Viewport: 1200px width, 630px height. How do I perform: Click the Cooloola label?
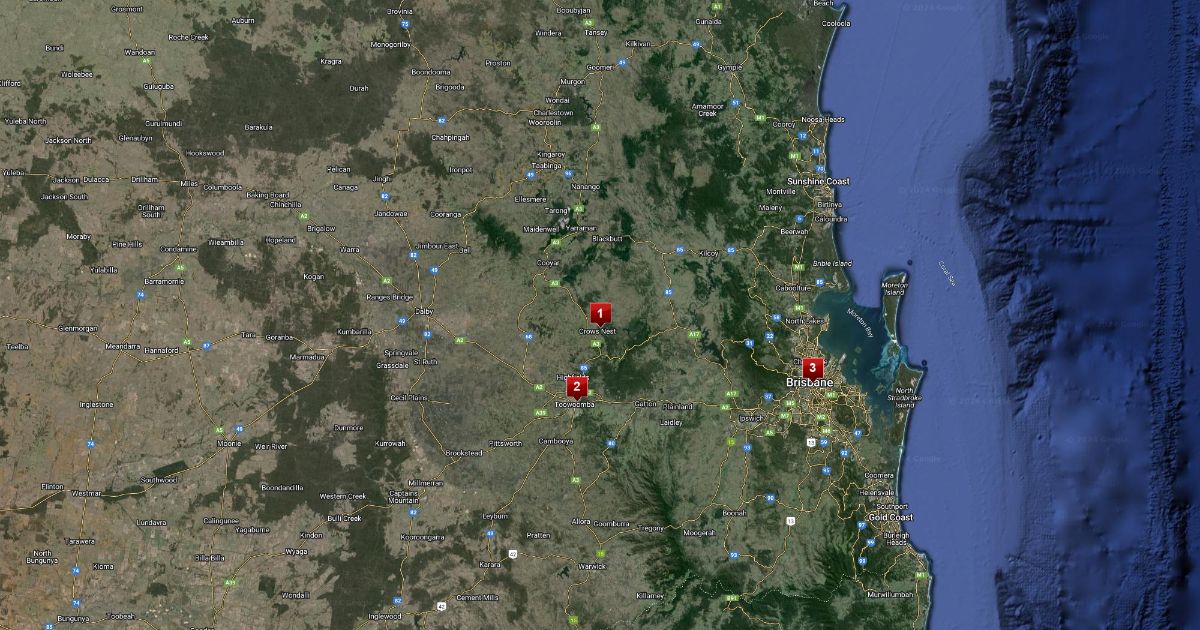tap(835, 23)
